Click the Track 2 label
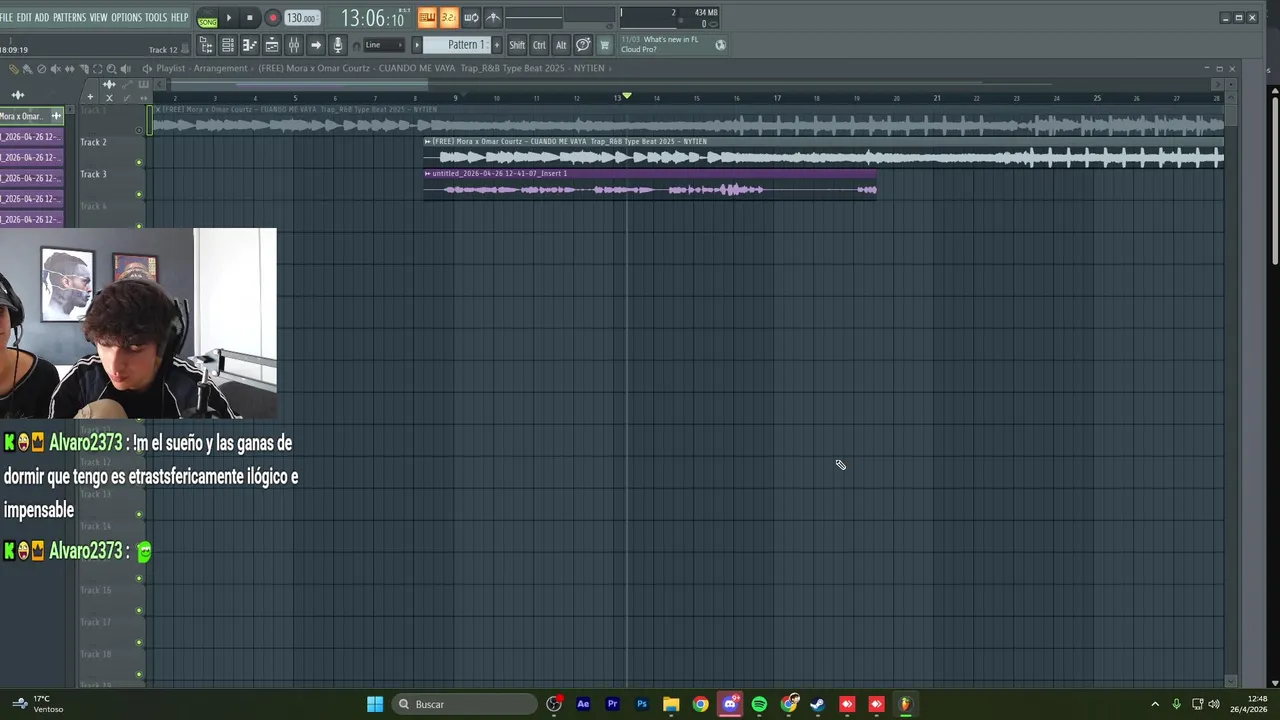Viewport: 1280px width, 720px height. click(x=94, y=142)
